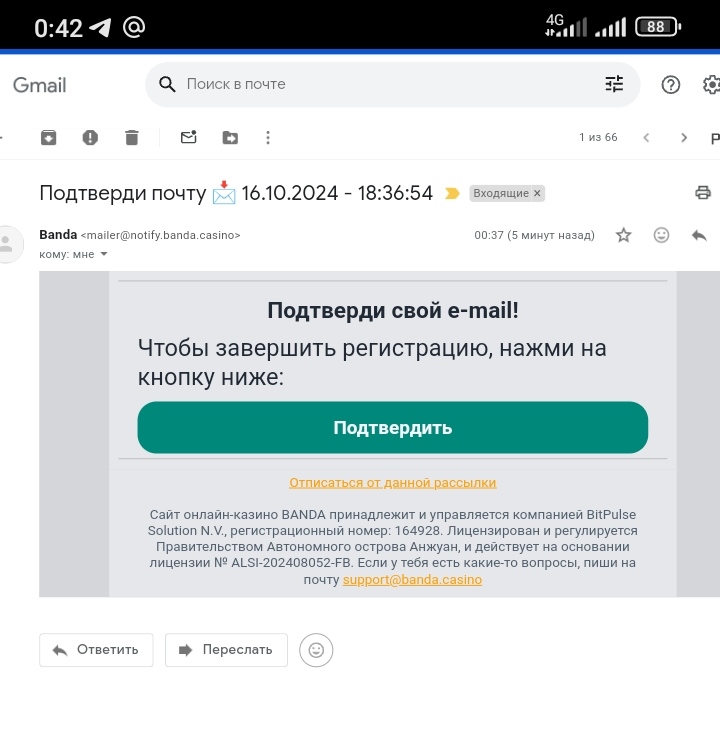Click the '00:37 (5 минут назад)' timestamp
Viewport: 720px width, 740px height.
tap(534, 235)
